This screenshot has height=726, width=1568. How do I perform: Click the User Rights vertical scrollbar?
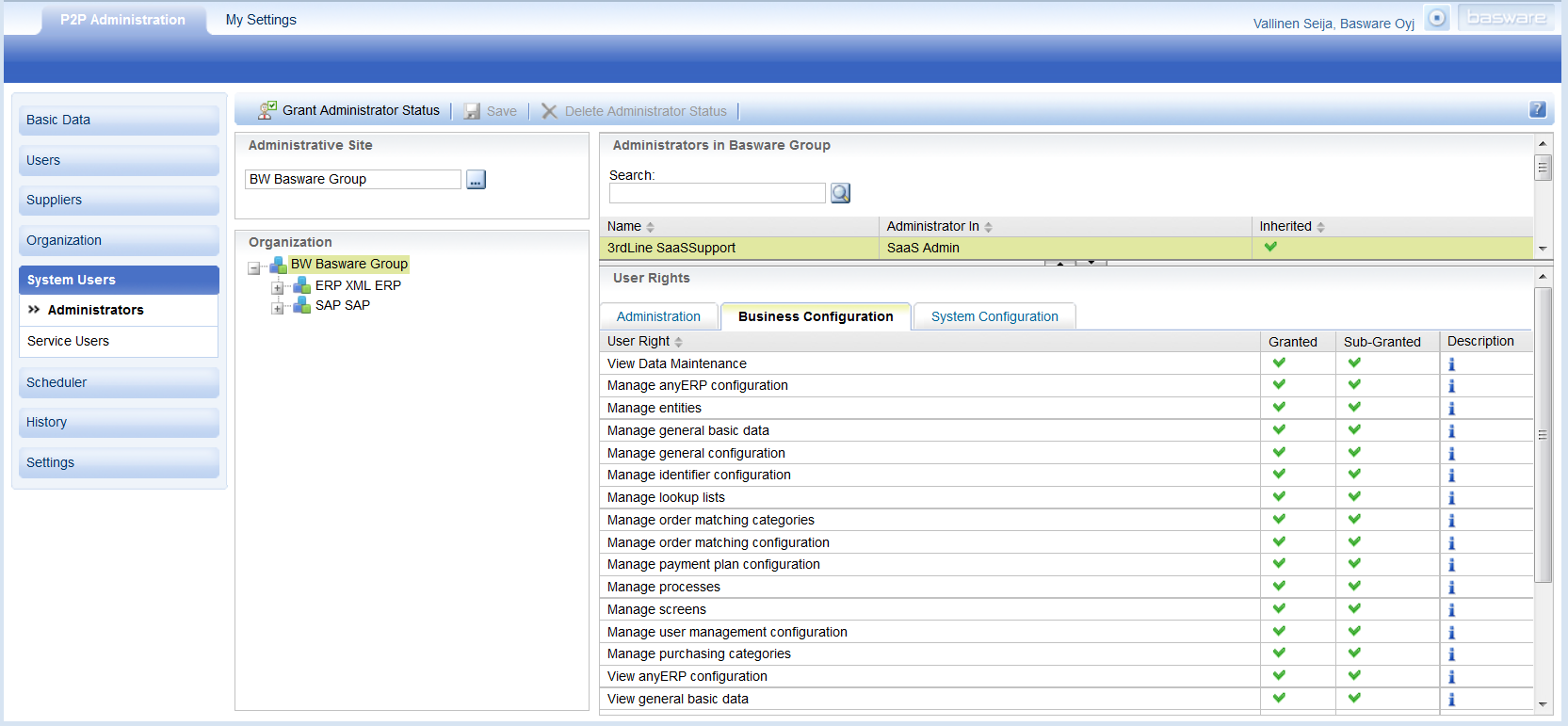pyautogui.click(x=1543, y=433)
